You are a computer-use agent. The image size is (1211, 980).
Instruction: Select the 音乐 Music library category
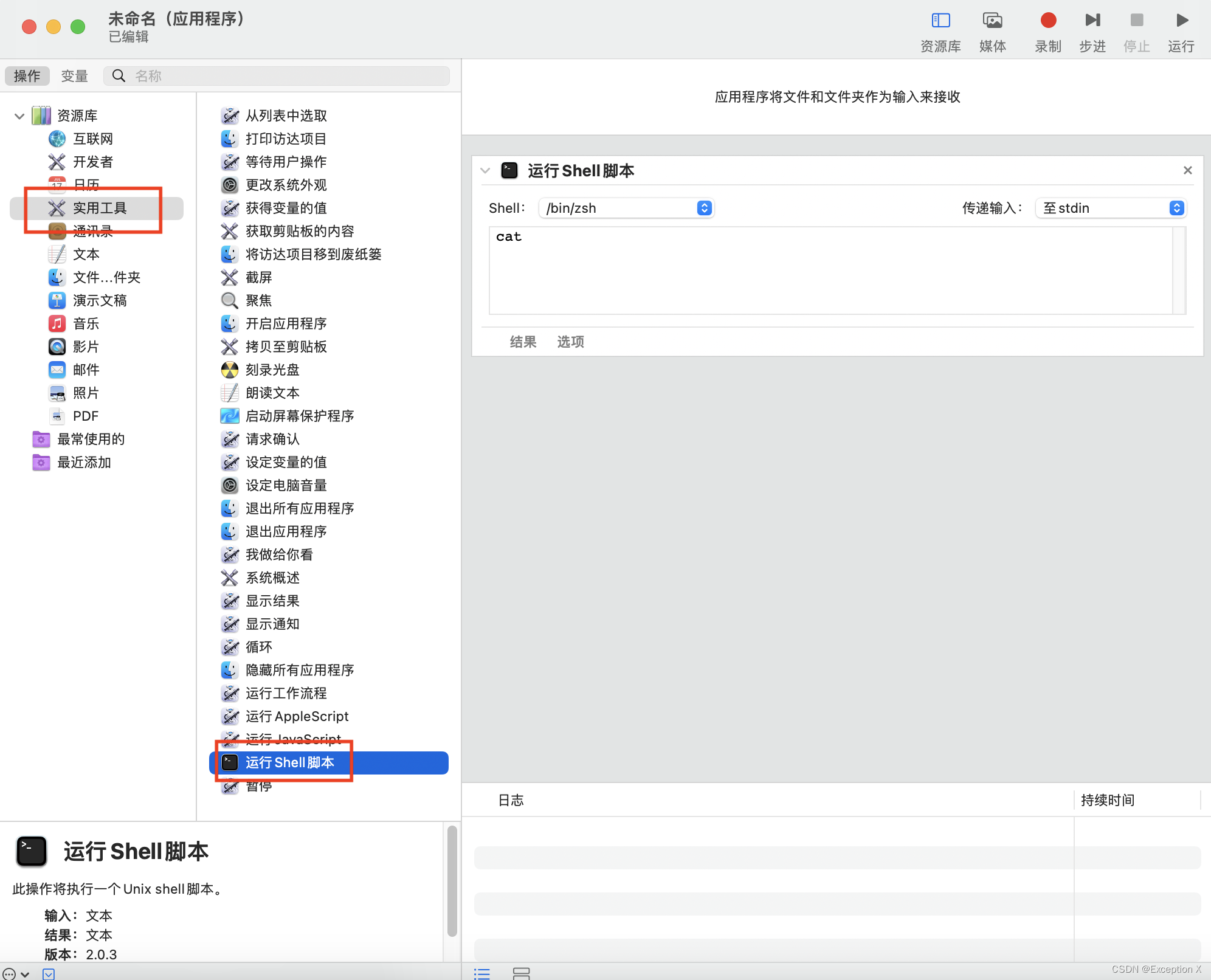point(86,323)
